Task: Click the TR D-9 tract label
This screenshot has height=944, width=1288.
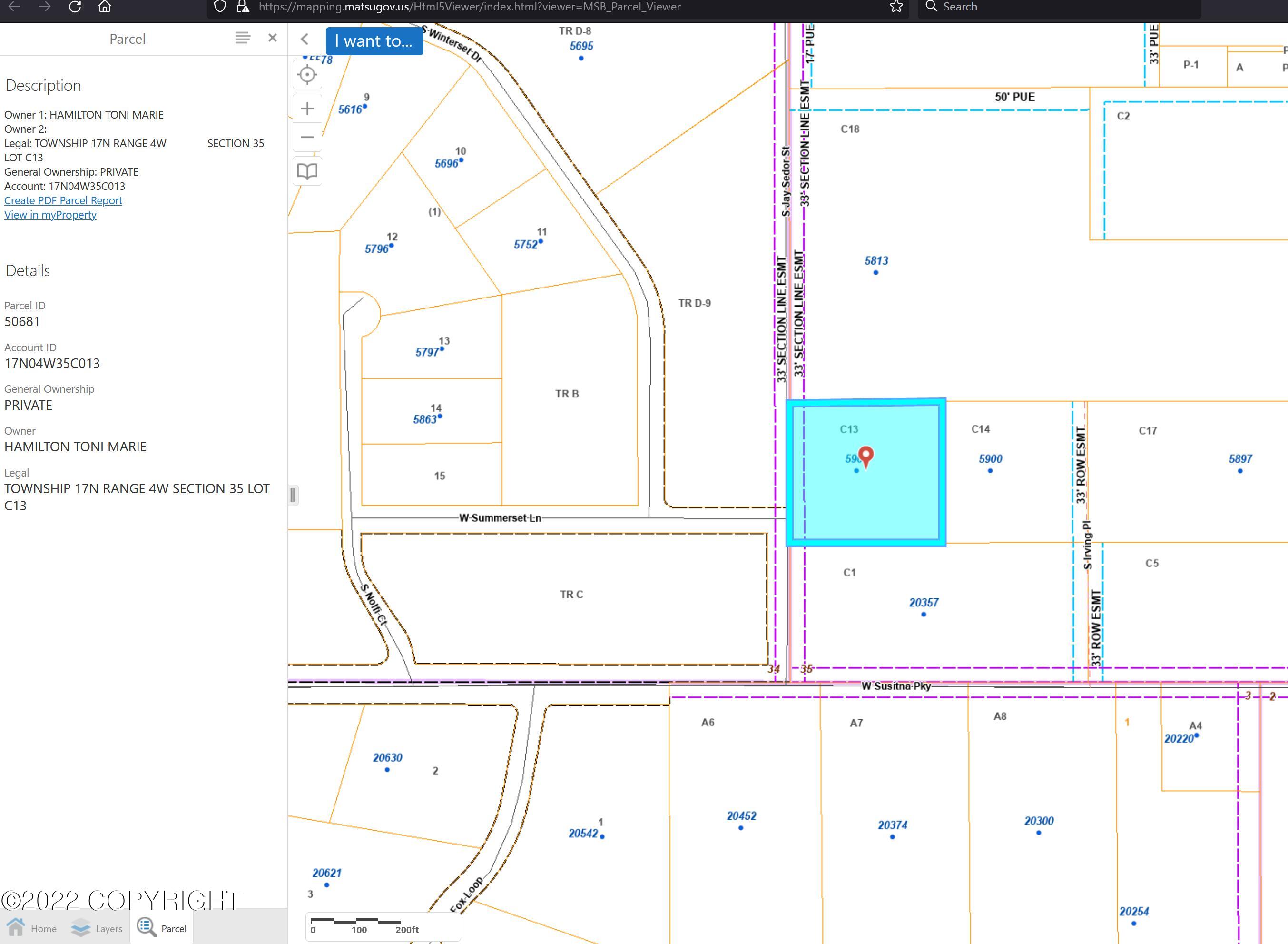Action: tap(695, 303)
